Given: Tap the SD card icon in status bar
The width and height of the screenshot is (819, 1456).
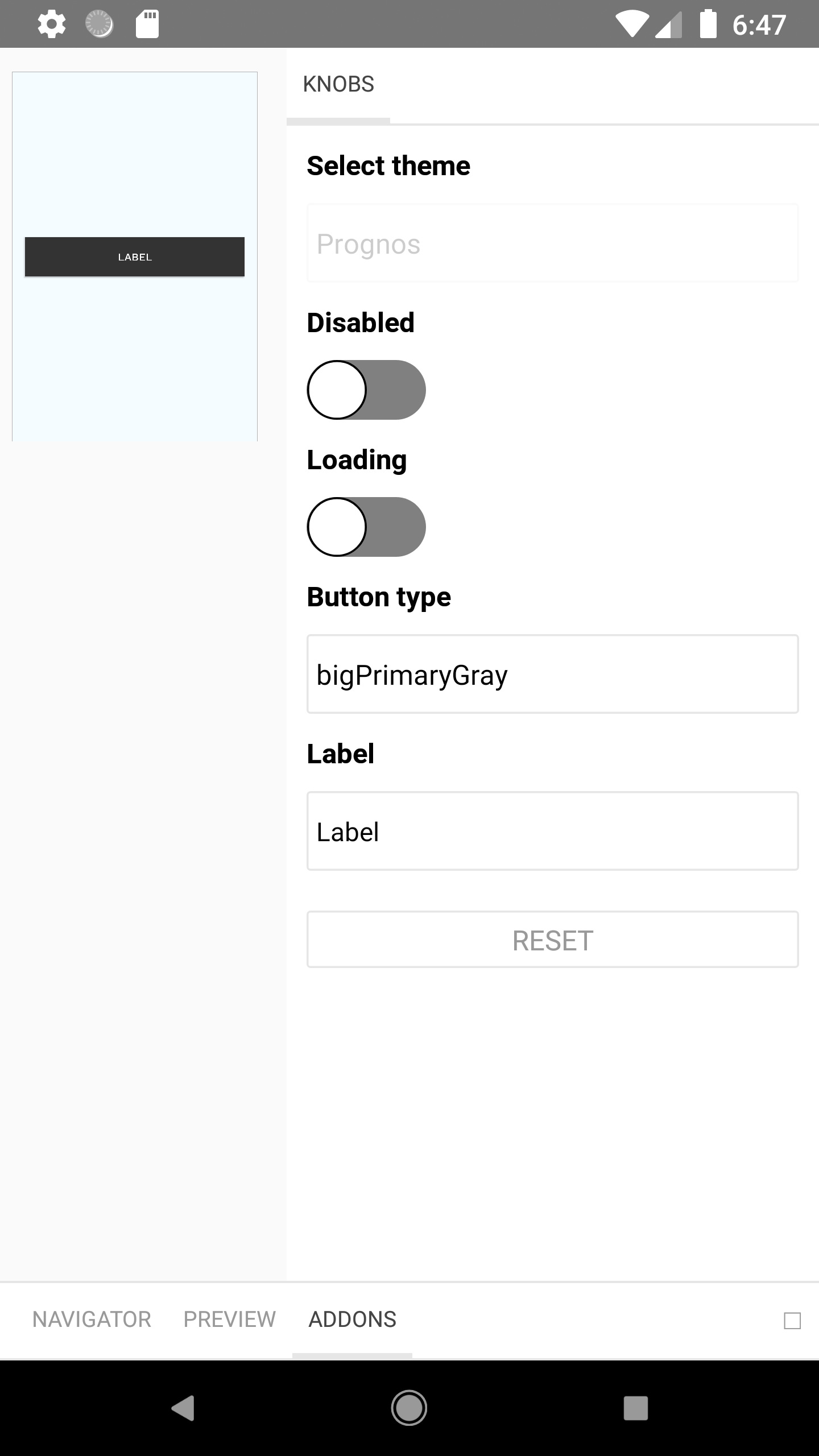Looking at the screenshot, I should coord(147,23).
